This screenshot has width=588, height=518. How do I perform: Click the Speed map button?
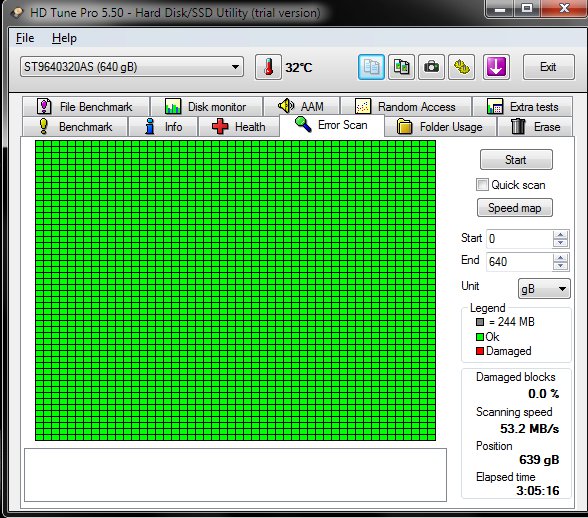tap(514, 208)
